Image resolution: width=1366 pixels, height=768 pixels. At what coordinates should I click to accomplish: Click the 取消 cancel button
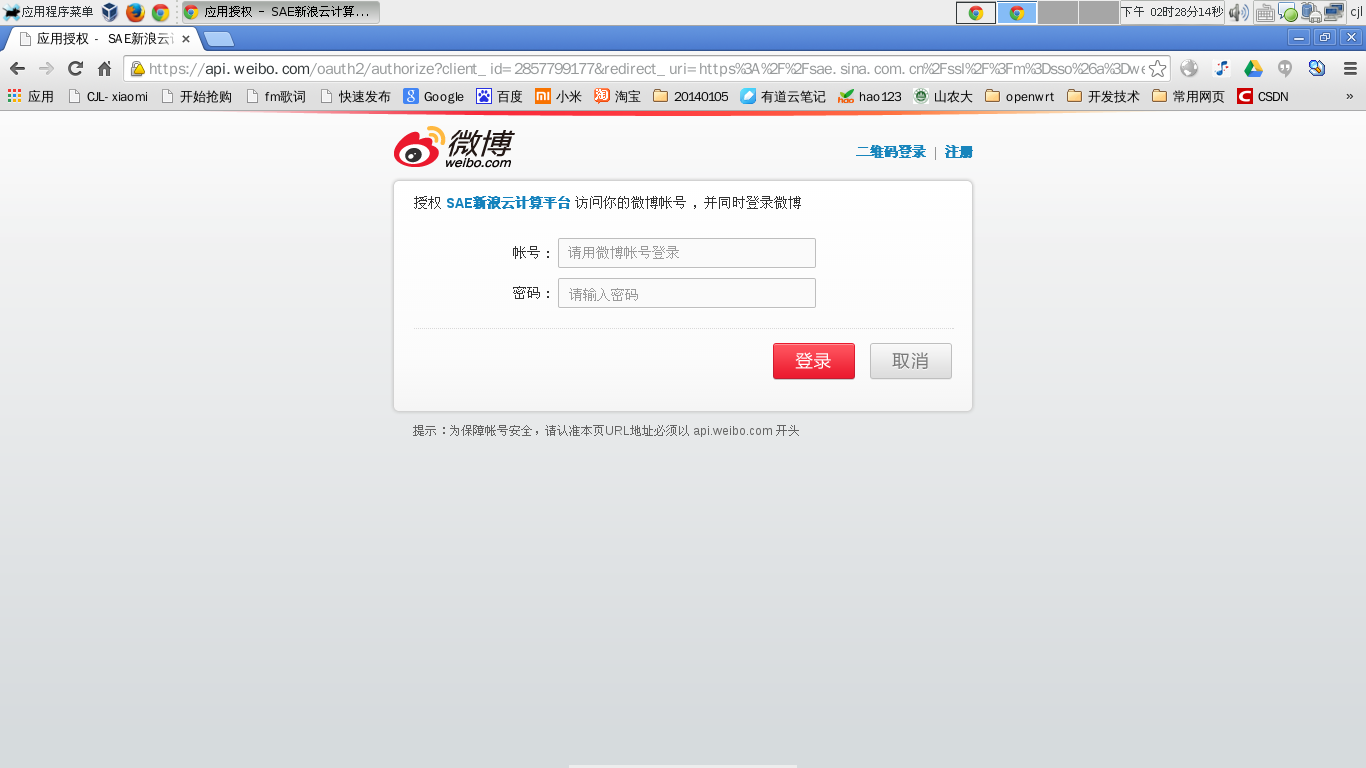[911, 361]
